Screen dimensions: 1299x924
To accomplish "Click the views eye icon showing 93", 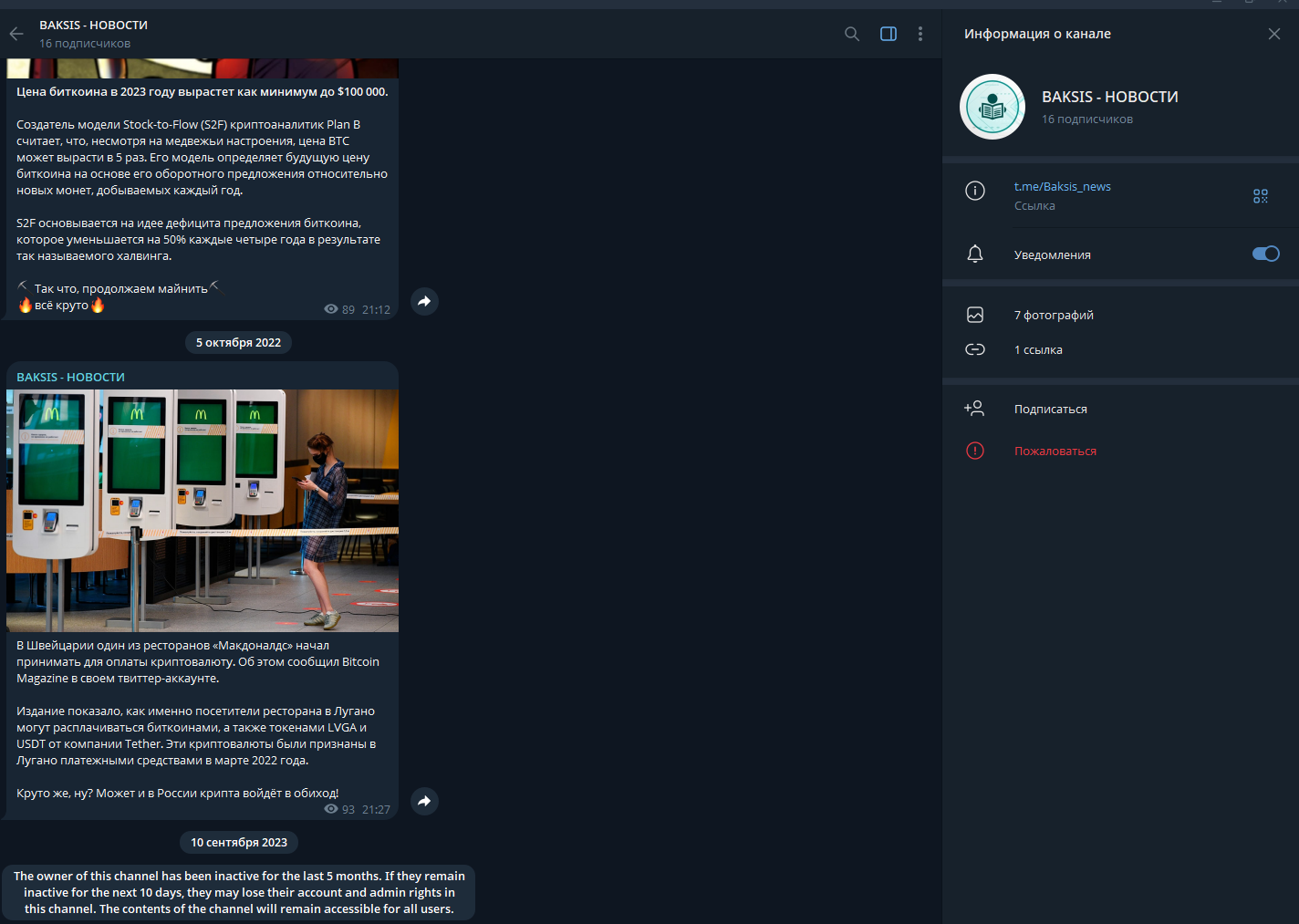I will coord(331,809).
